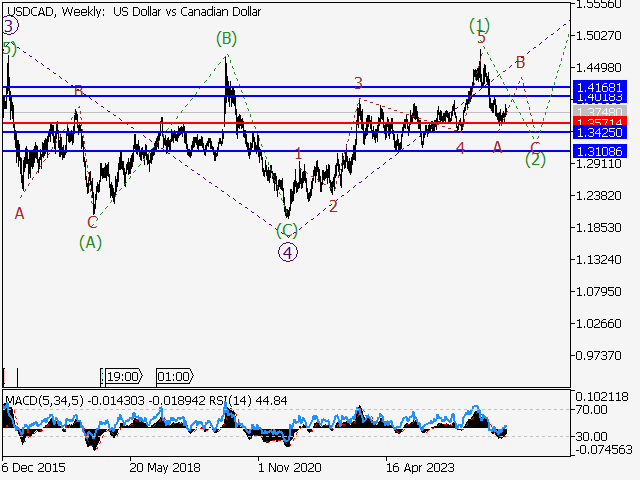
Task: Click the 1 Nov 2020 date label
Action: click(x=290, y=466)
